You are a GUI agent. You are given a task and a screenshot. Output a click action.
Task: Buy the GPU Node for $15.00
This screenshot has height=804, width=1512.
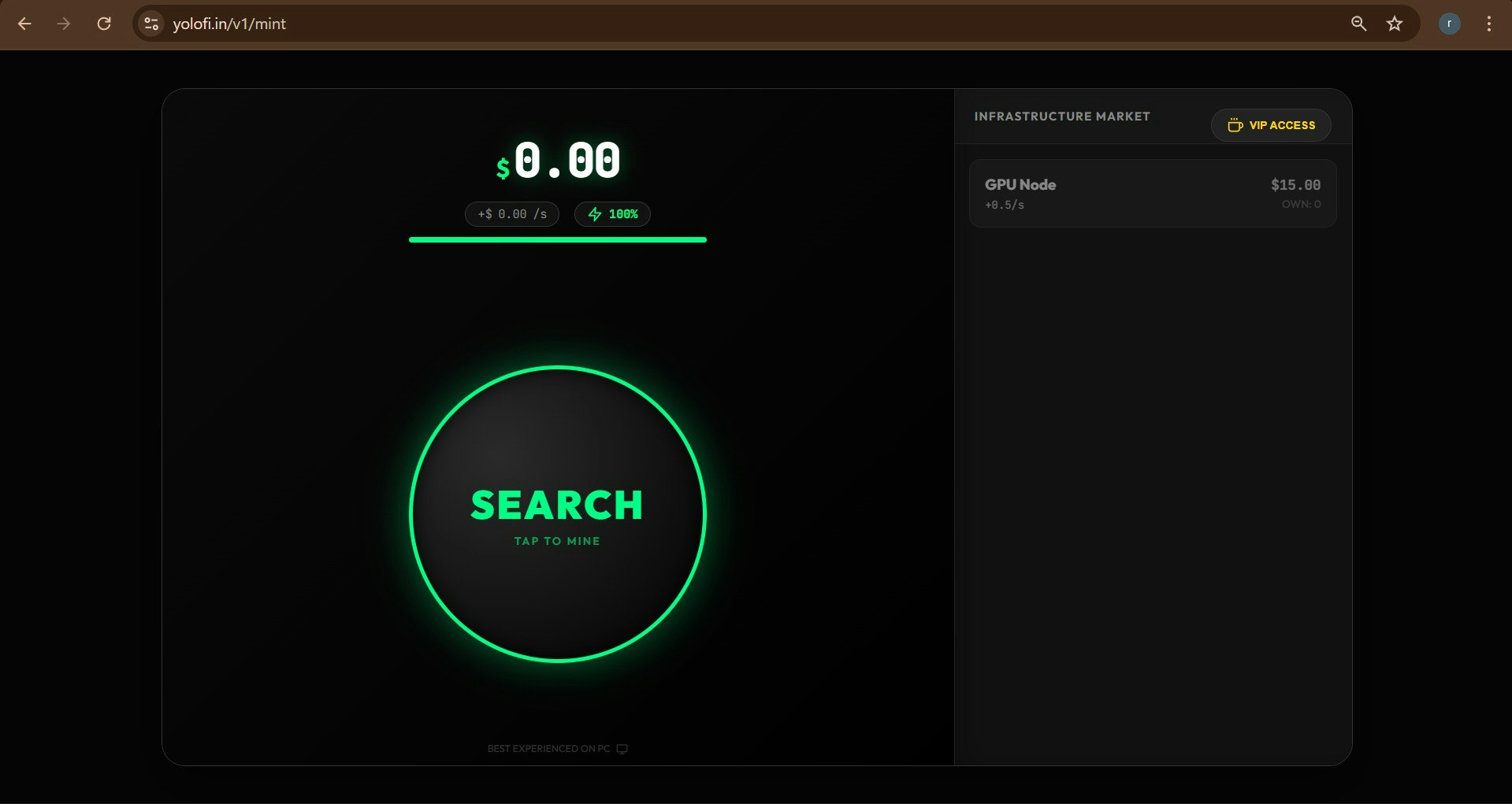[1153, 194]
